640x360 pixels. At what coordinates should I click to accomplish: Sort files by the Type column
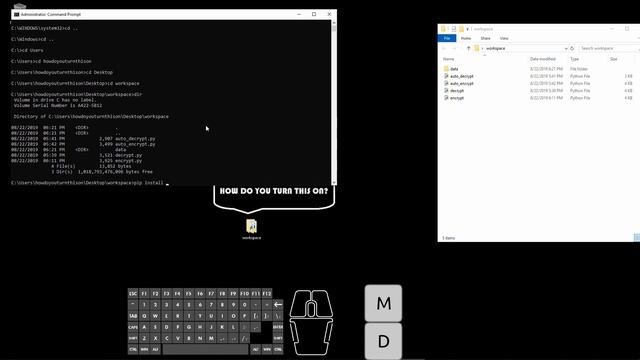tap(575, 59)
